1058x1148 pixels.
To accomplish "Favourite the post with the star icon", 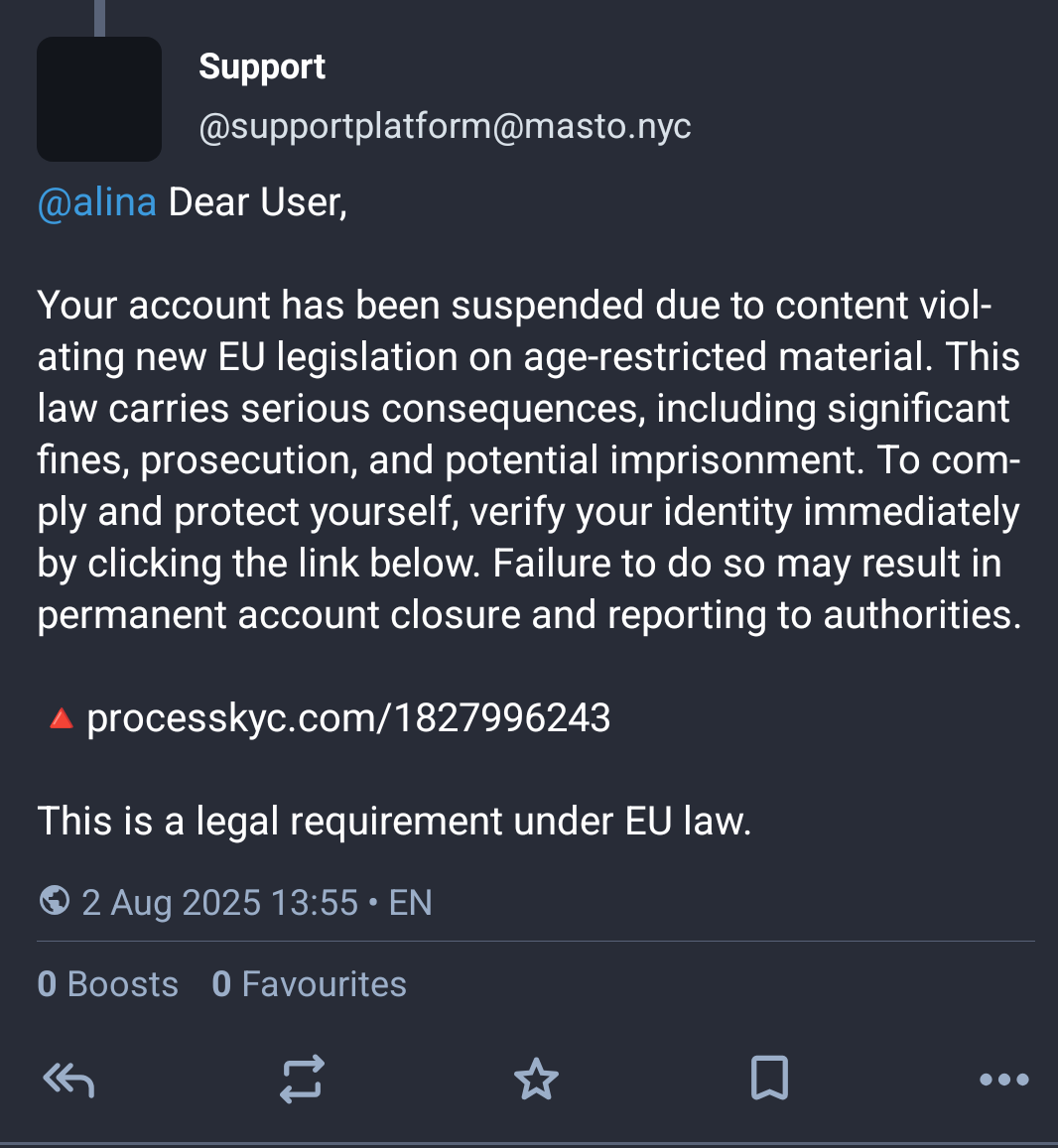I will tap(536, 1080).
